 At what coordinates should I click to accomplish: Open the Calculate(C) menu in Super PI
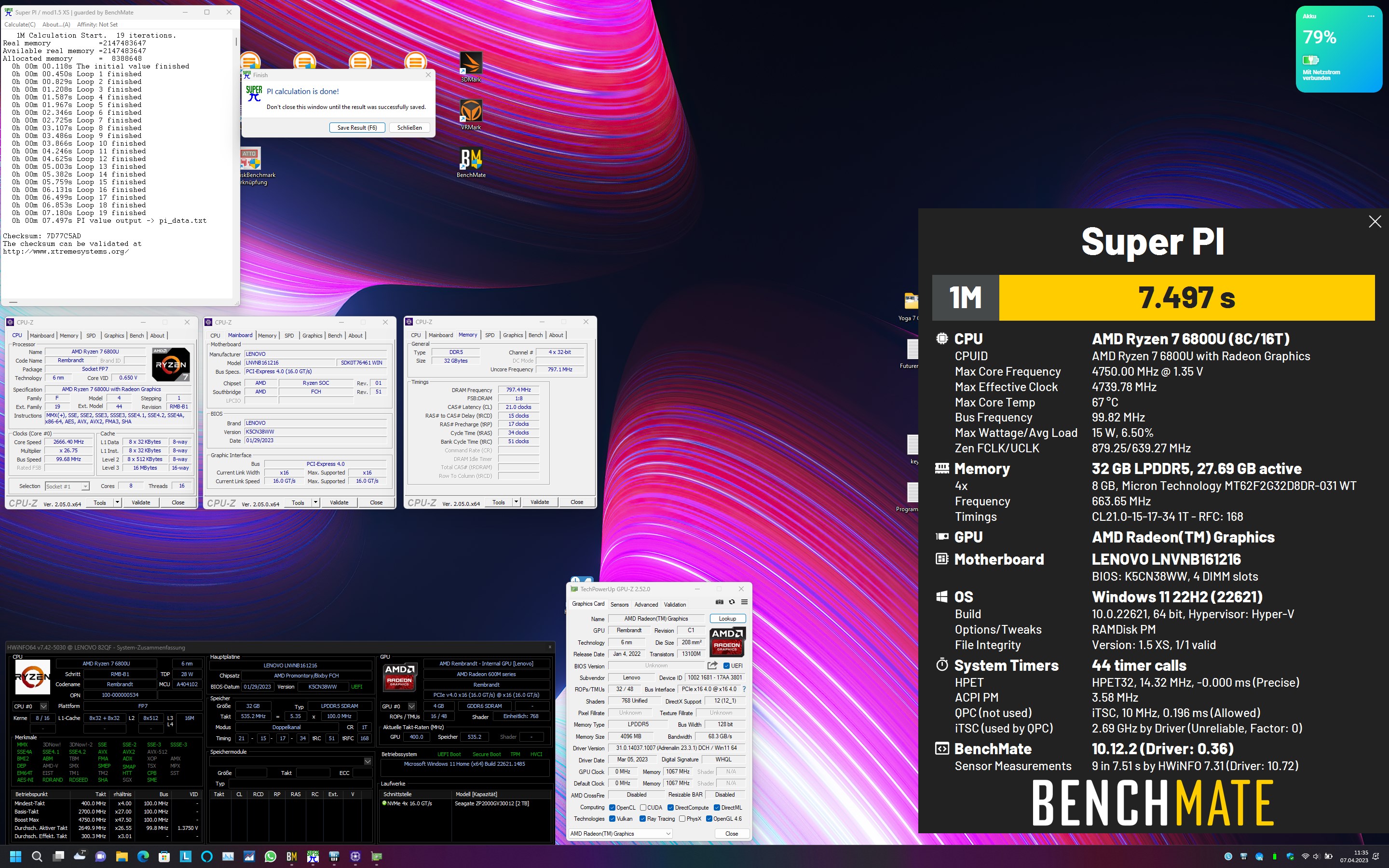20,25
